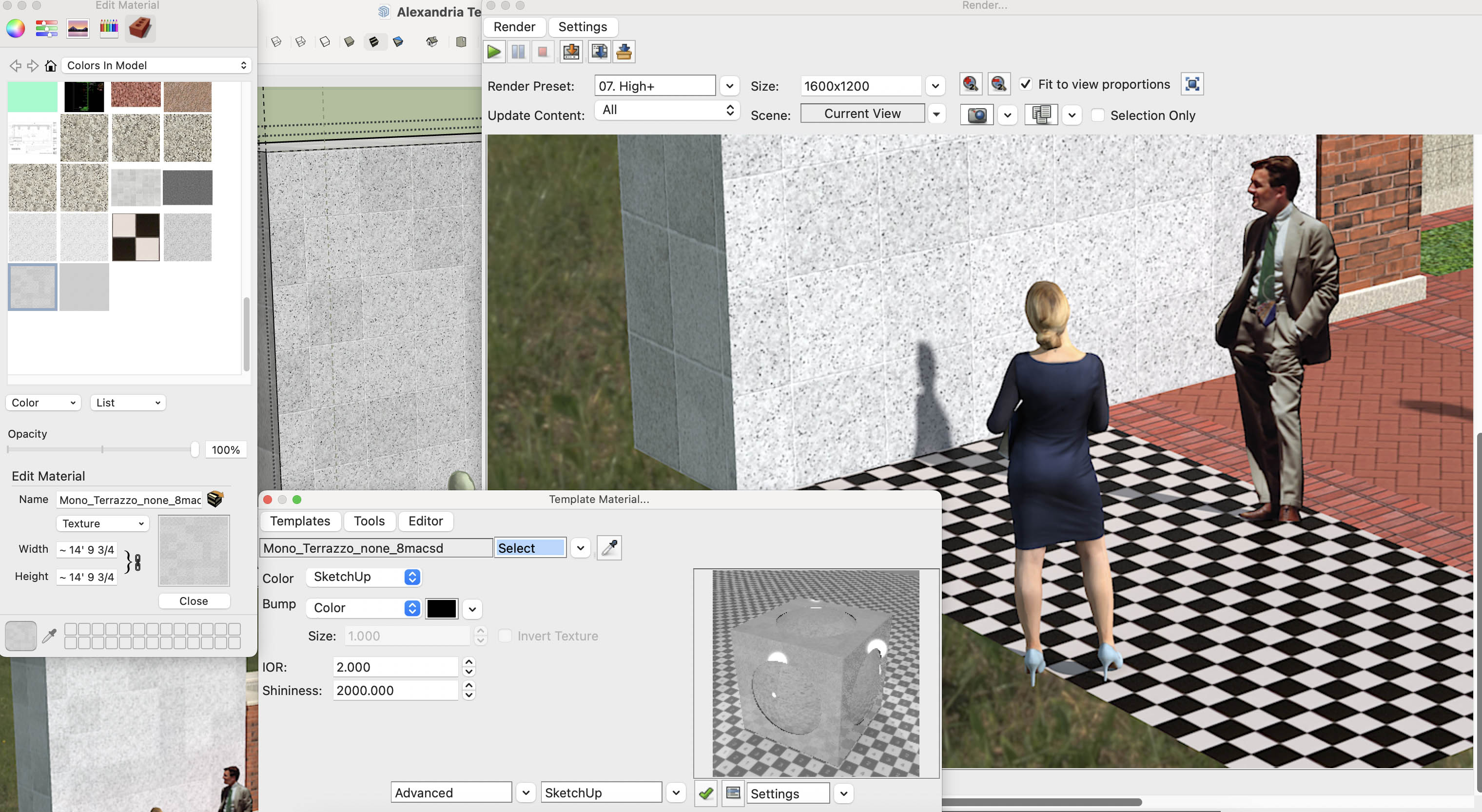The height and width of the screenshot is (812, 1482).
Task: Pause the render
Action: [518, 52]
